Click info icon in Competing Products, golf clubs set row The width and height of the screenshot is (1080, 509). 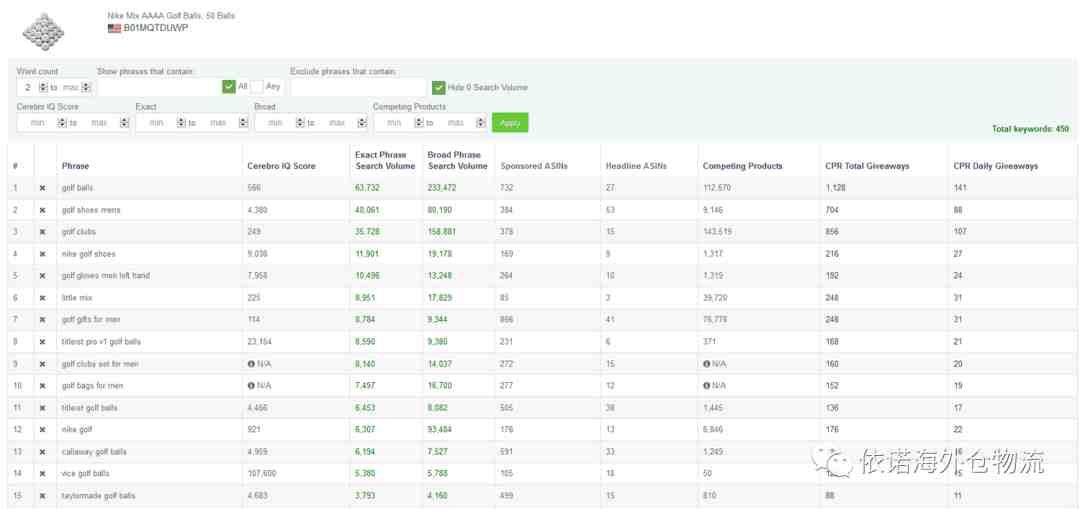tap(707, 364)
